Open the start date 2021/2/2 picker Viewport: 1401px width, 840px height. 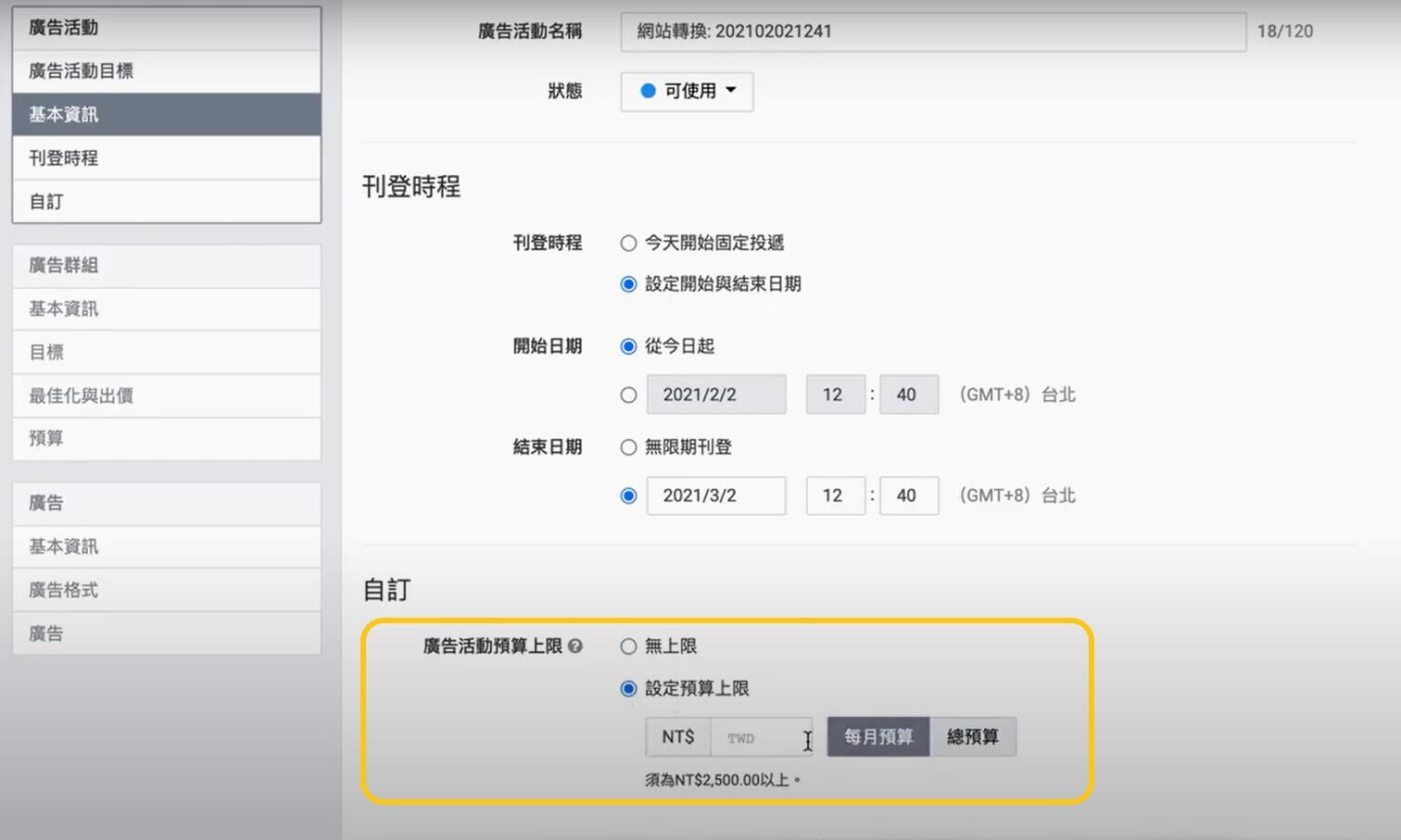click(715, 394)
